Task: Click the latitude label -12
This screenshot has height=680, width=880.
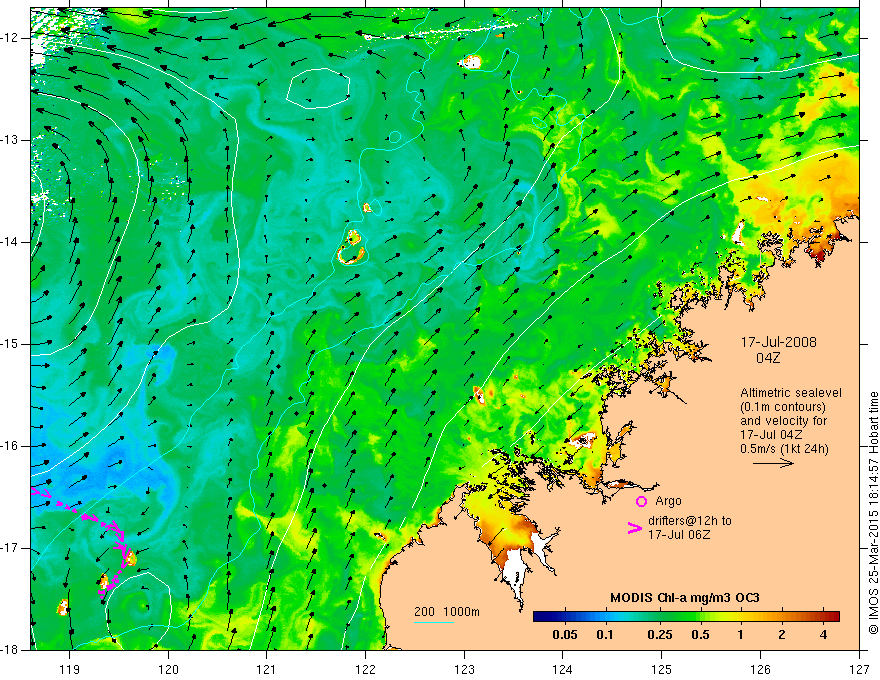Action: [11, 38]
